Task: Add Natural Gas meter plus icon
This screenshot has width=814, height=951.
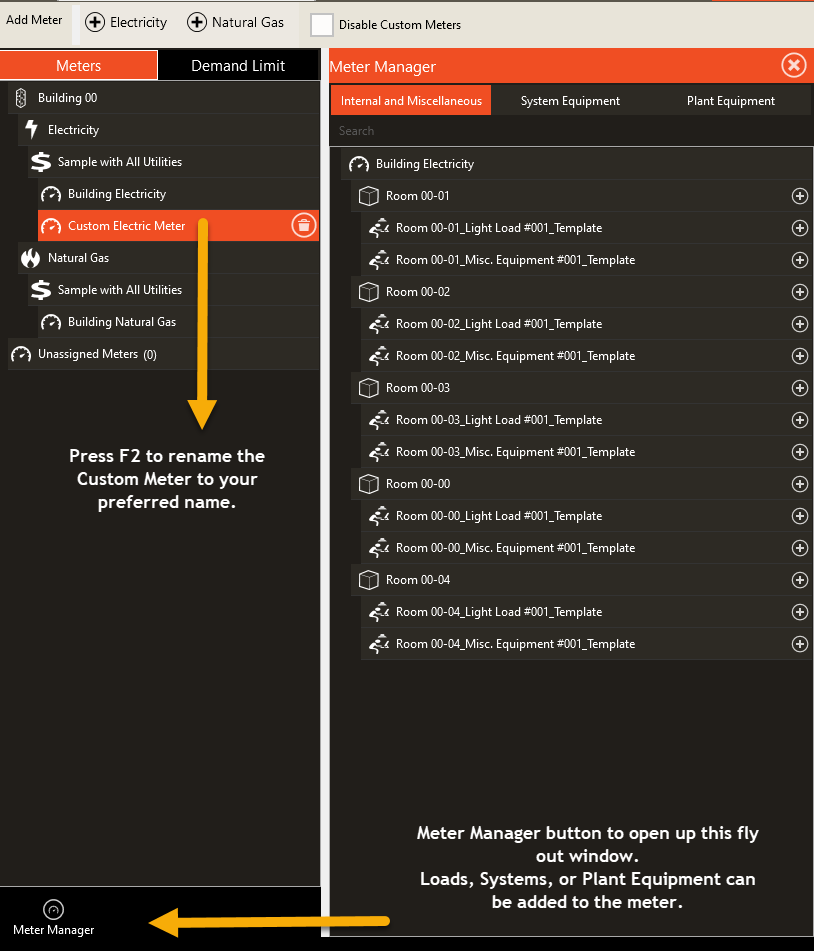Action: 197,22
